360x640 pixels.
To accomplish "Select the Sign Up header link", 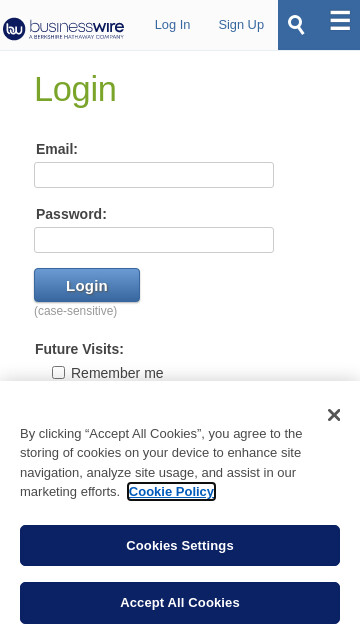I will (x=241, y=25).
